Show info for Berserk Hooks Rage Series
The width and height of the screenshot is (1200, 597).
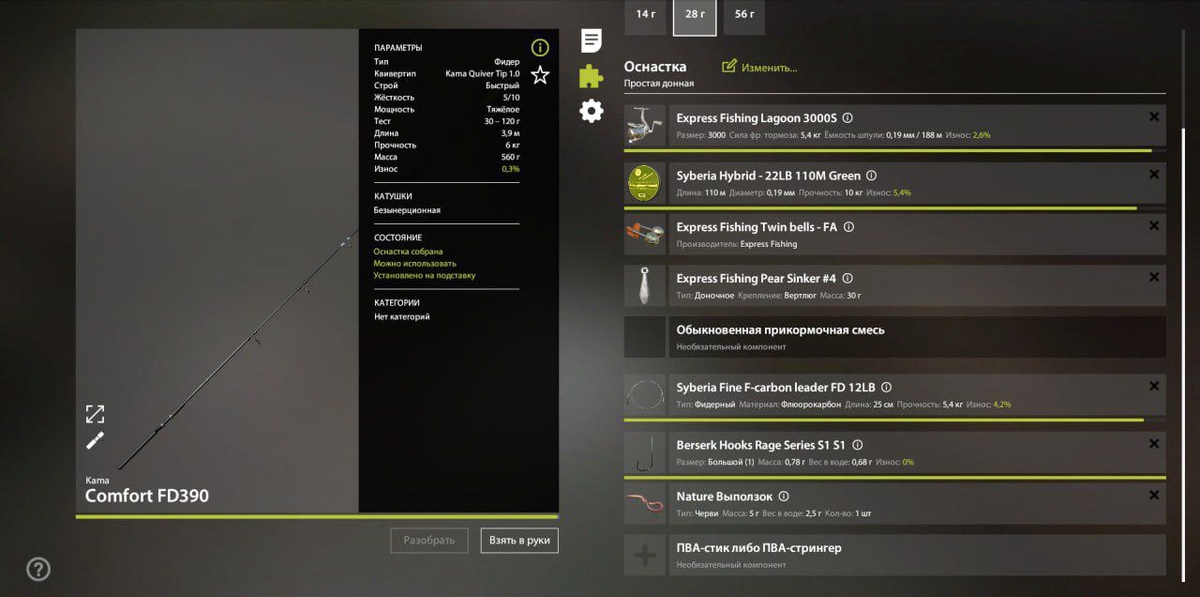858,445
